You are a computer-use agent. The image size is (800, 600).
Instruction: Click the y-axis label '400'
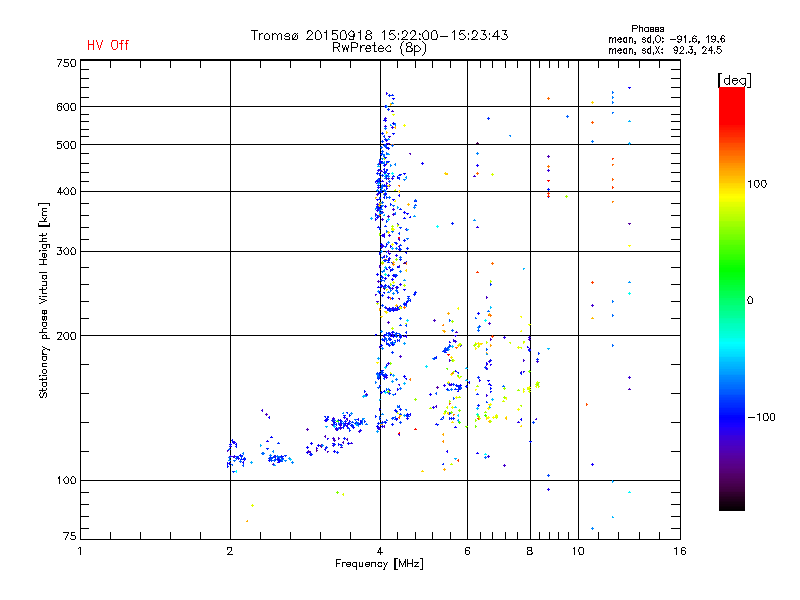66,191
